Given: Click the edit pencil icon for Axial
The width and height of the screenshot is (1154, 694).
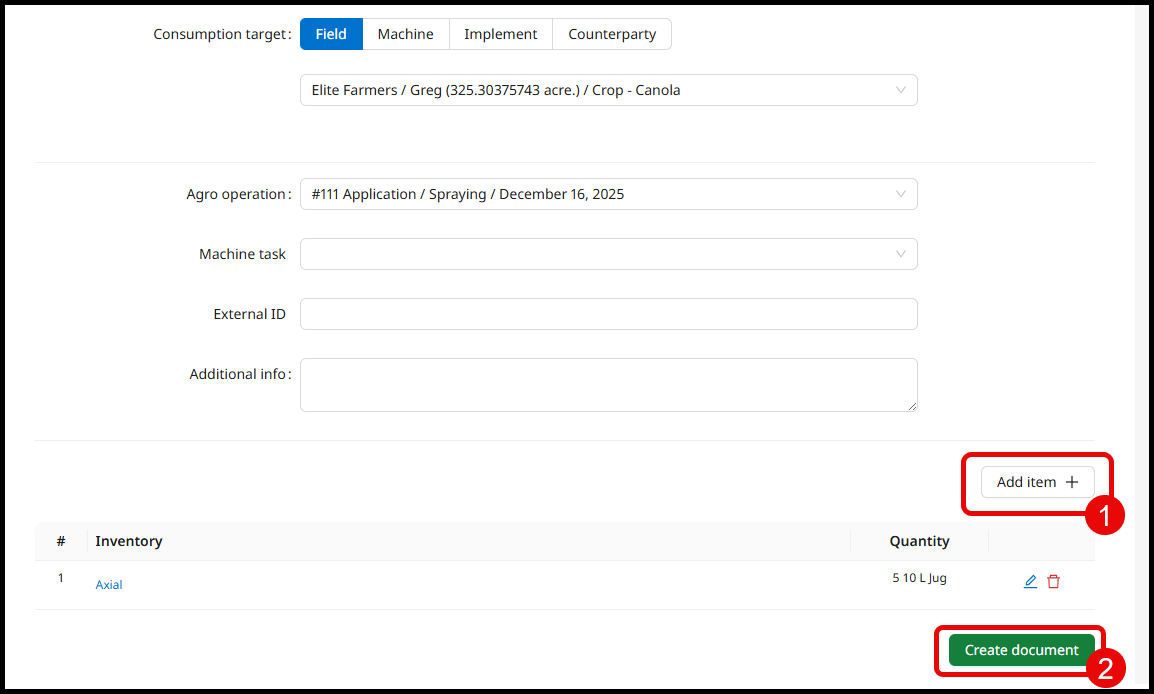Looking at the screenshot, I should click(1030, 582).
